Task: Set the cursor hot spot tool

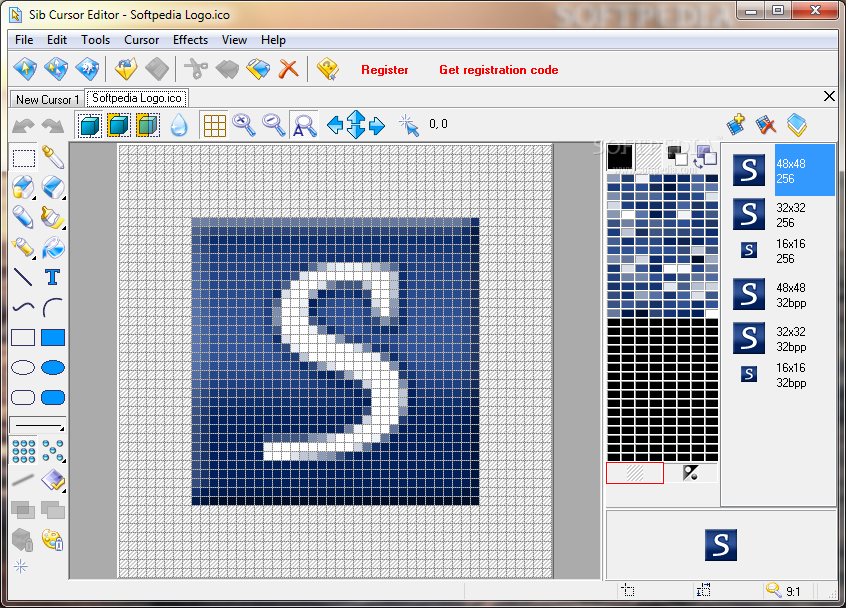Action: 408,125
